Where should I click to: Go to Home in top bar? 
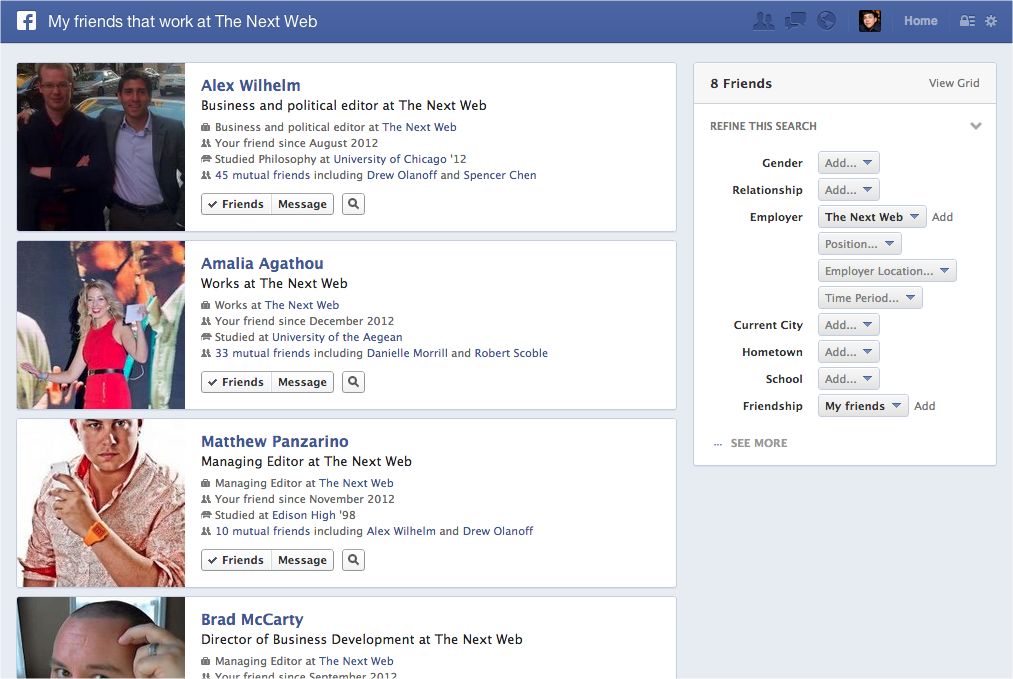point(921,21)
